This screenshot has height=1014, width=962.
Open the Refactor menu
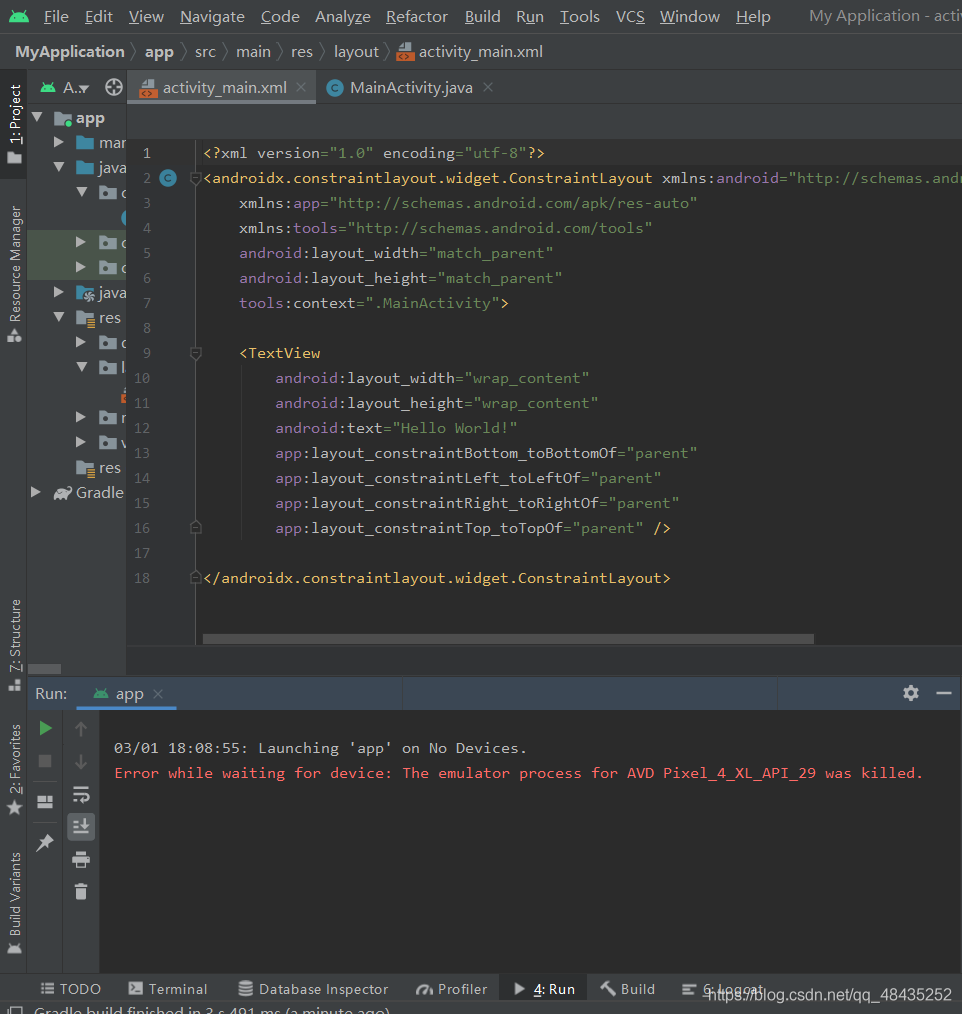417,16
